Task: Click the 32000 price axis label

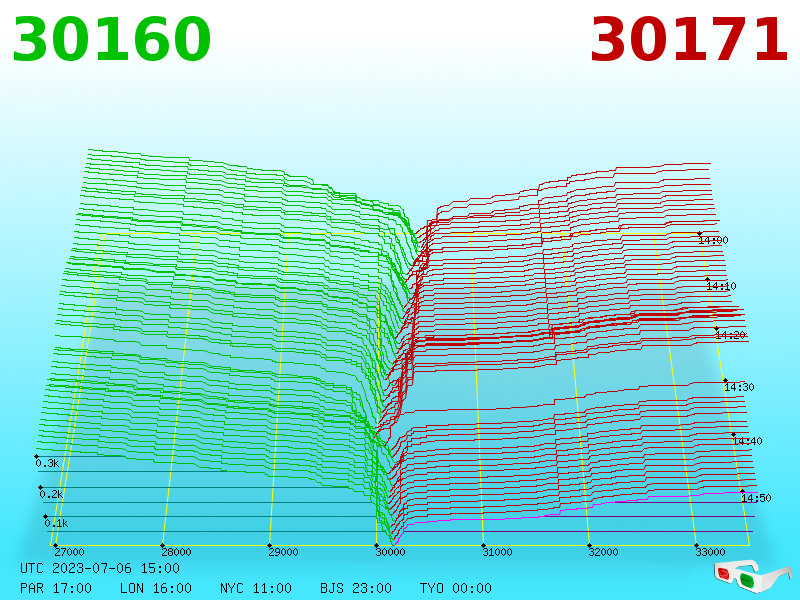Action: click(x=604, y=552)
